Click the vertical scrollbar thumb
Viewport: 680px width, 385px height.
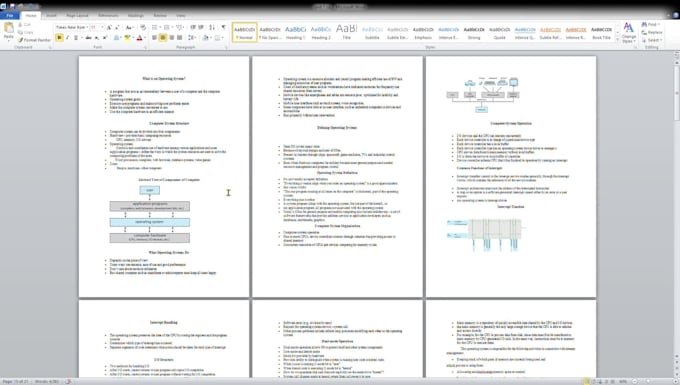pos(677,92)
